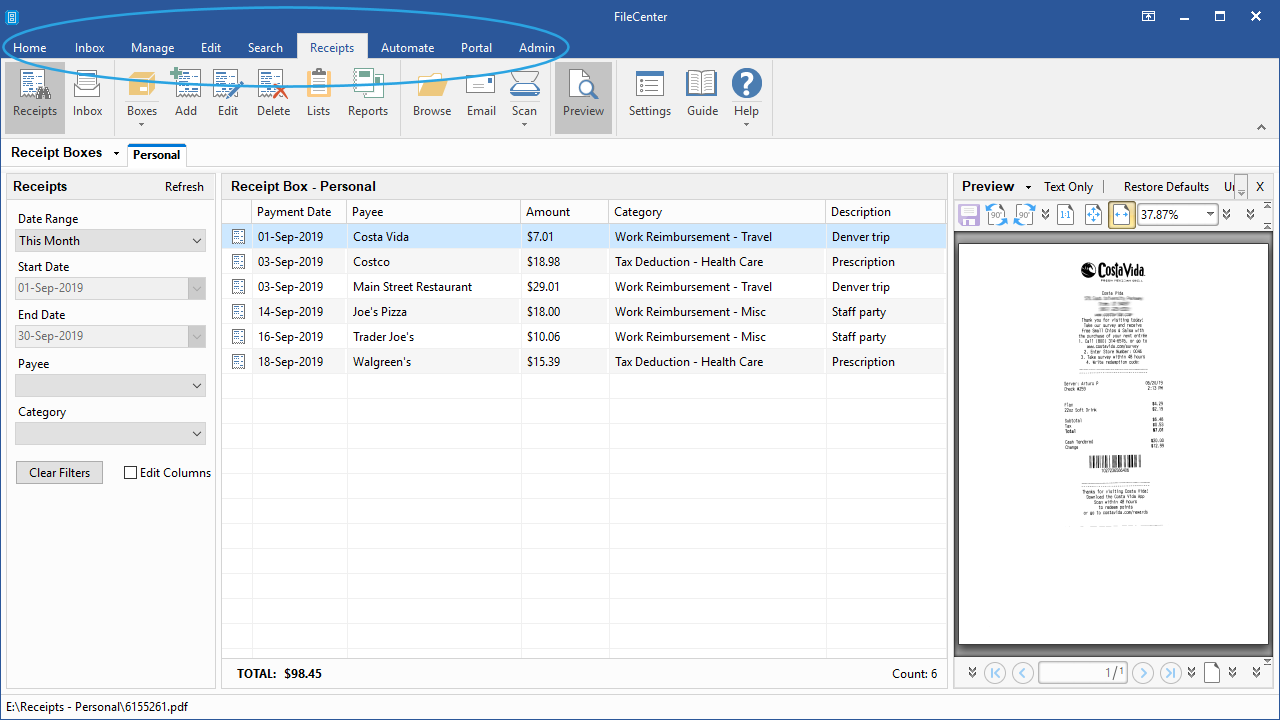
Task: Click the Add receipt icon
Action: [x=186, y=94]
